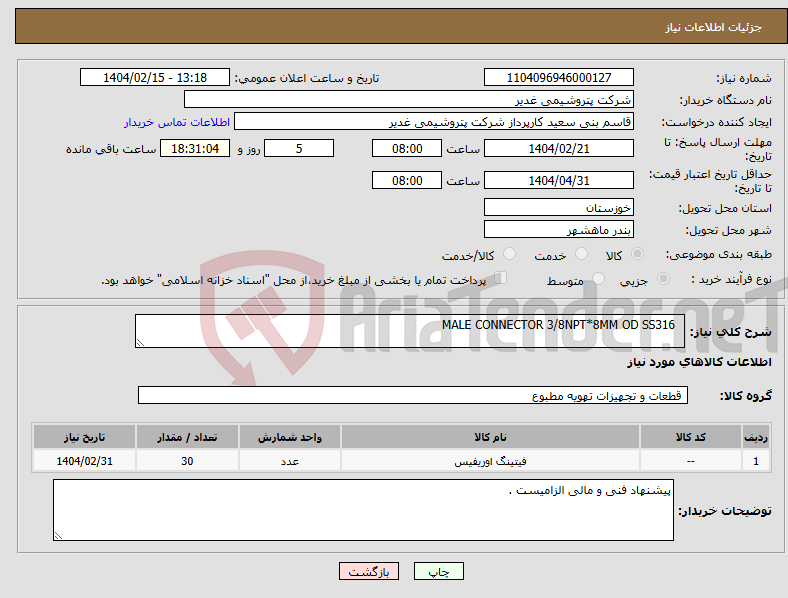
Task: Click the resize handle of description text area
Action: [140, 343]
